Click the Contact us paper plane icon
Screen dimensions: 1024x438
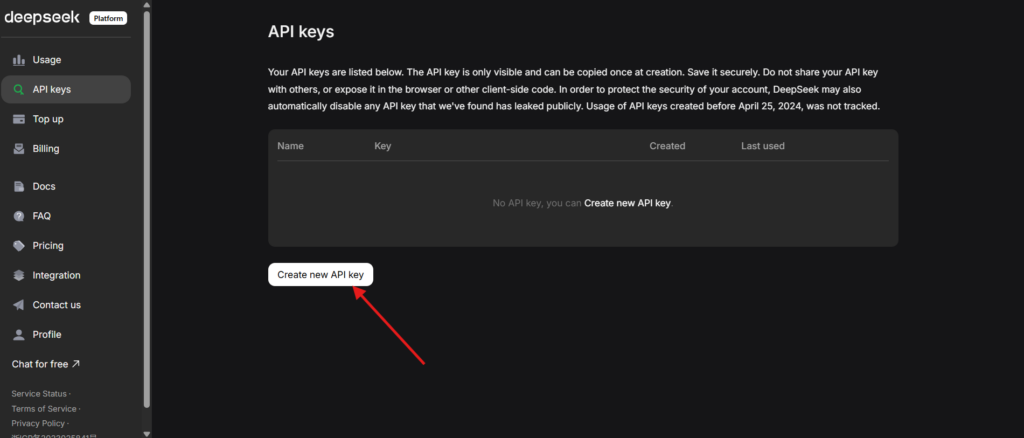[19, 305]
